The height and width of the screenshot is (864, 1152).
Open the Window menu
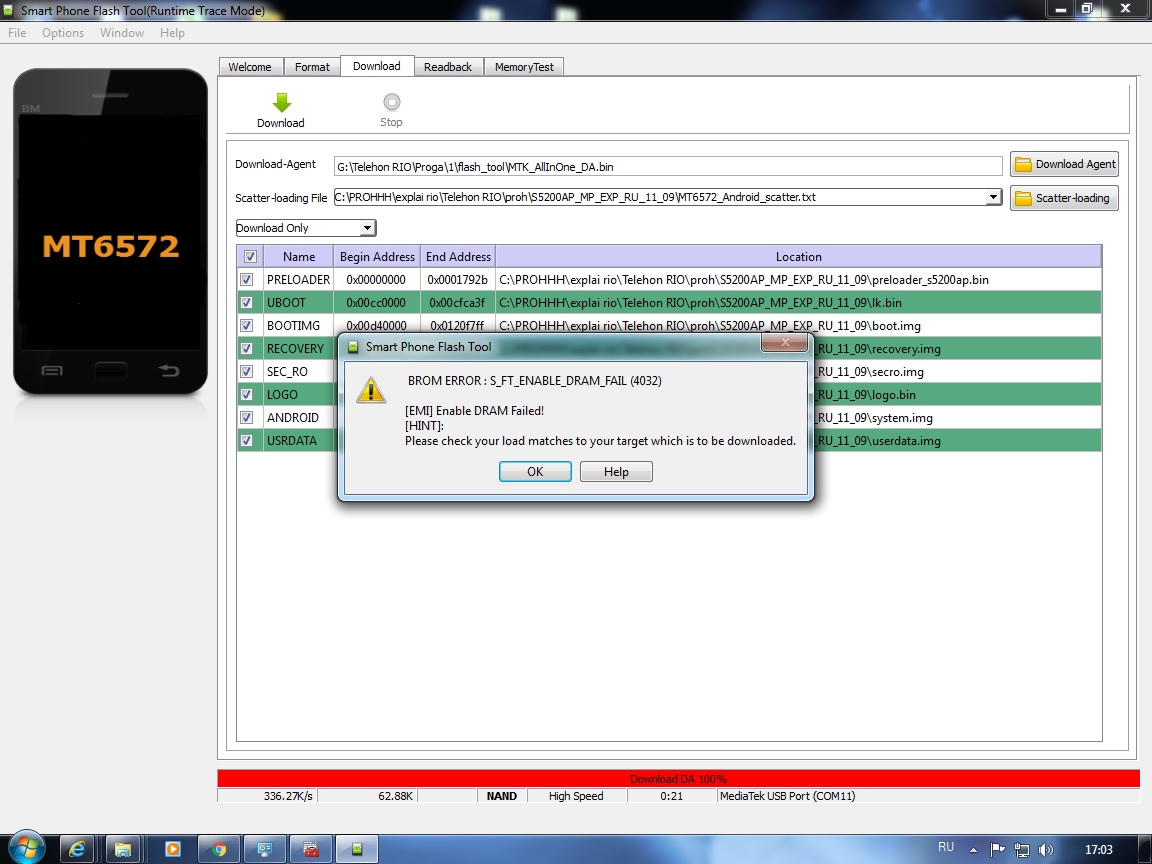(121, 33)
